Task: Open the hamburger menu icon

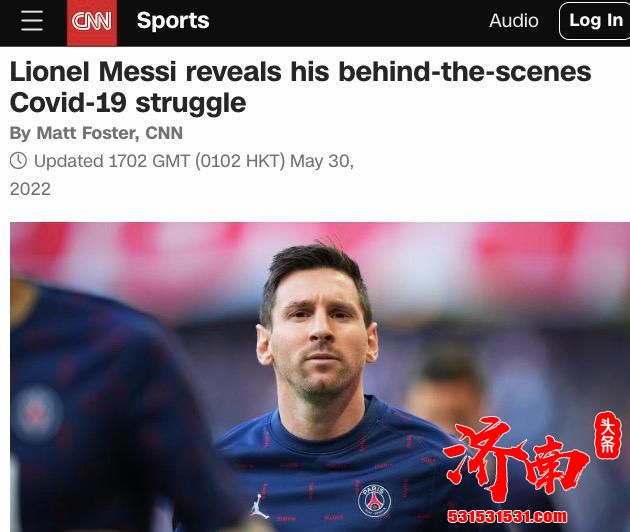Action: (32, 21)
